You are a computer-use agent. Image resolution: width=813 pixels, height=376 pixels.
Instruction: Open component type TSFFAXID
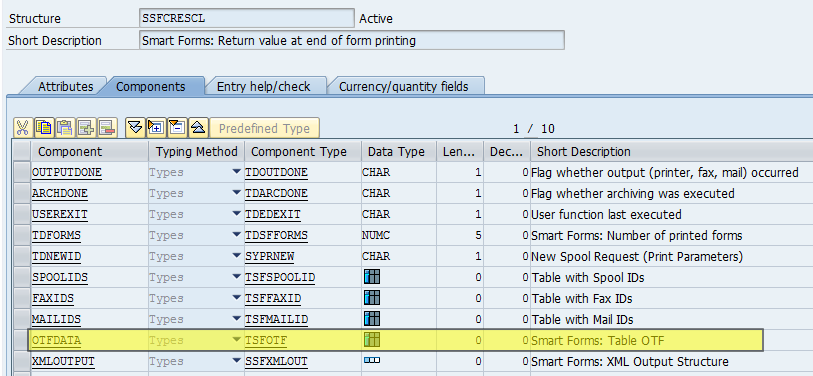pos(273,299)
